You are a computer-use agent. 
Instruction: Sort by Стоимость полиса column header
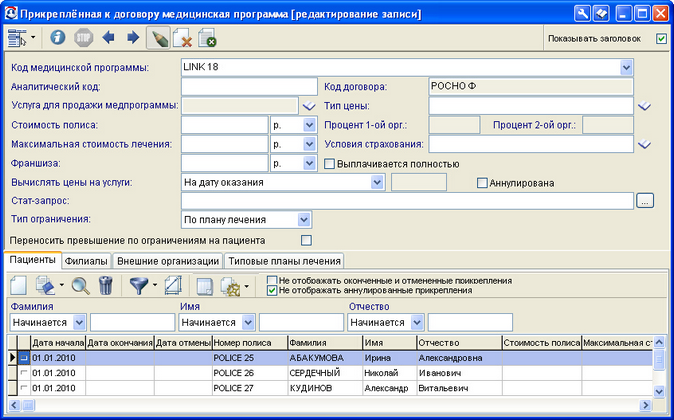542,343
